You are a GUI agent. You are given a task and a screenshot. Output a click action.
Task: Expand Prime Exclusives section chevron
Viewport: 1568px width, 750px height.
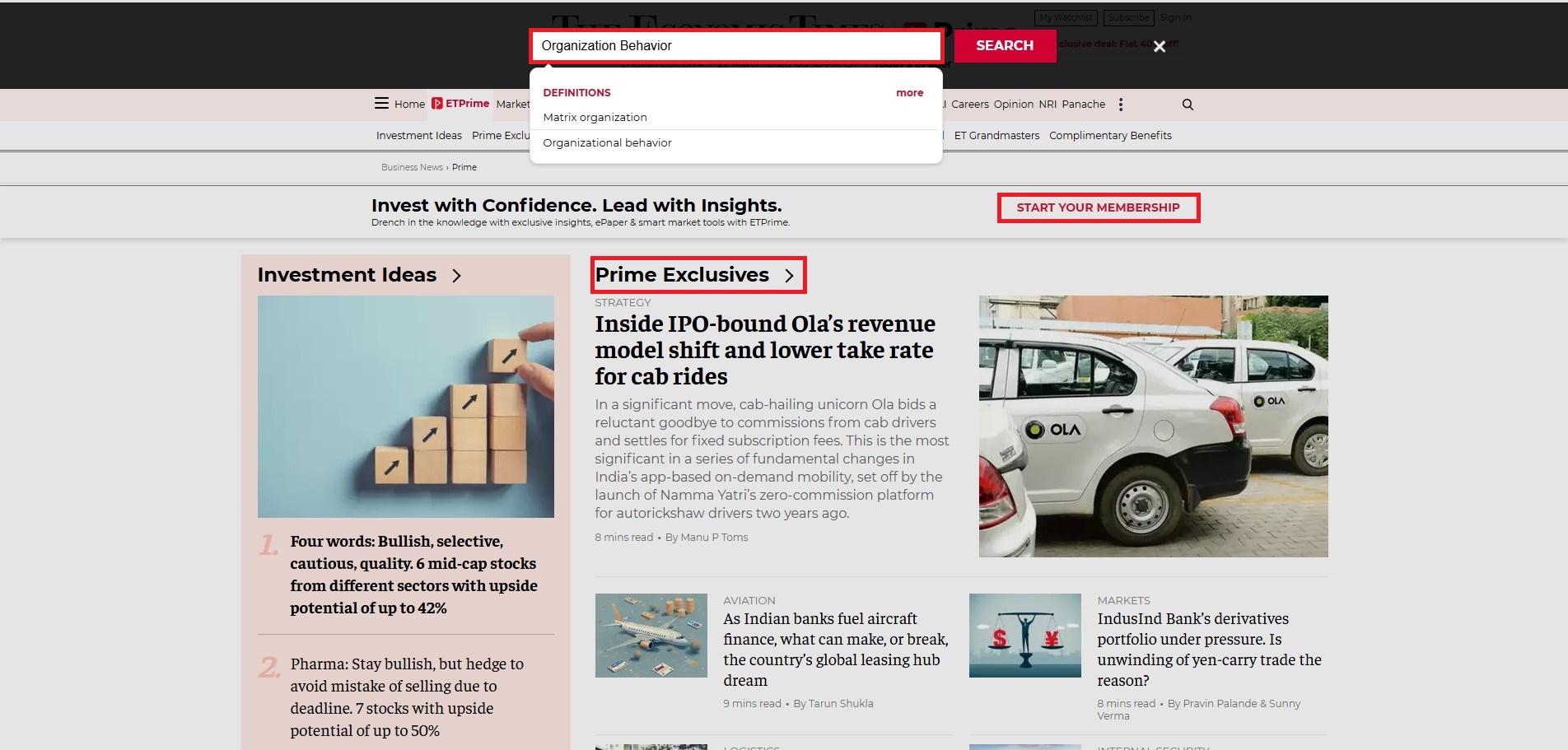coord(789,276)
